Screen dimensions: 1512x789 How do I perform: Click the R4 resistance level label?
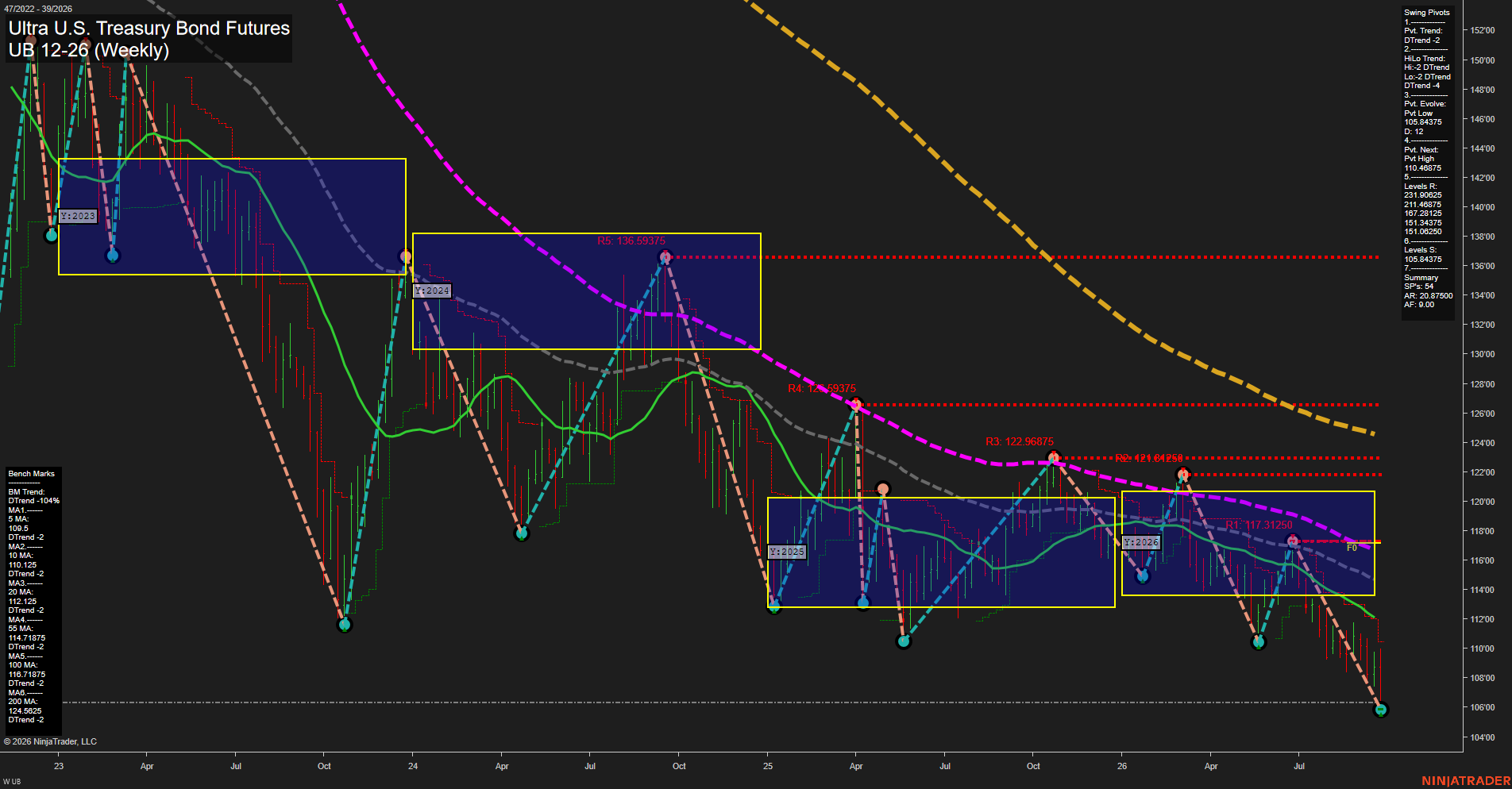pos(822,388)
